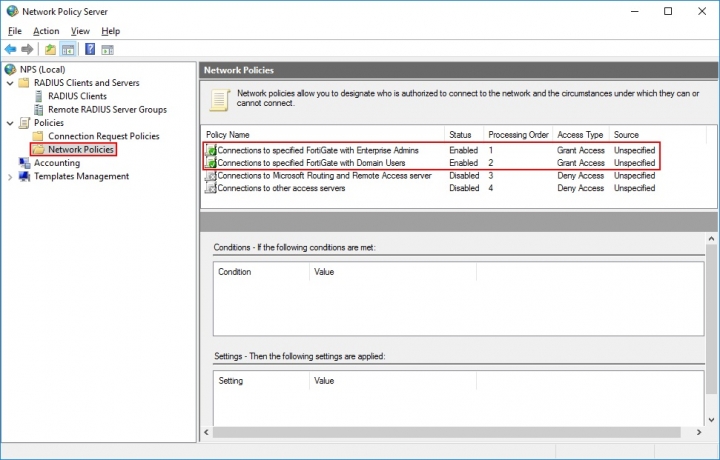This screenshot has width=720, height=460.
Task: Click the Up one level folder icon
Action: [50, 49]
